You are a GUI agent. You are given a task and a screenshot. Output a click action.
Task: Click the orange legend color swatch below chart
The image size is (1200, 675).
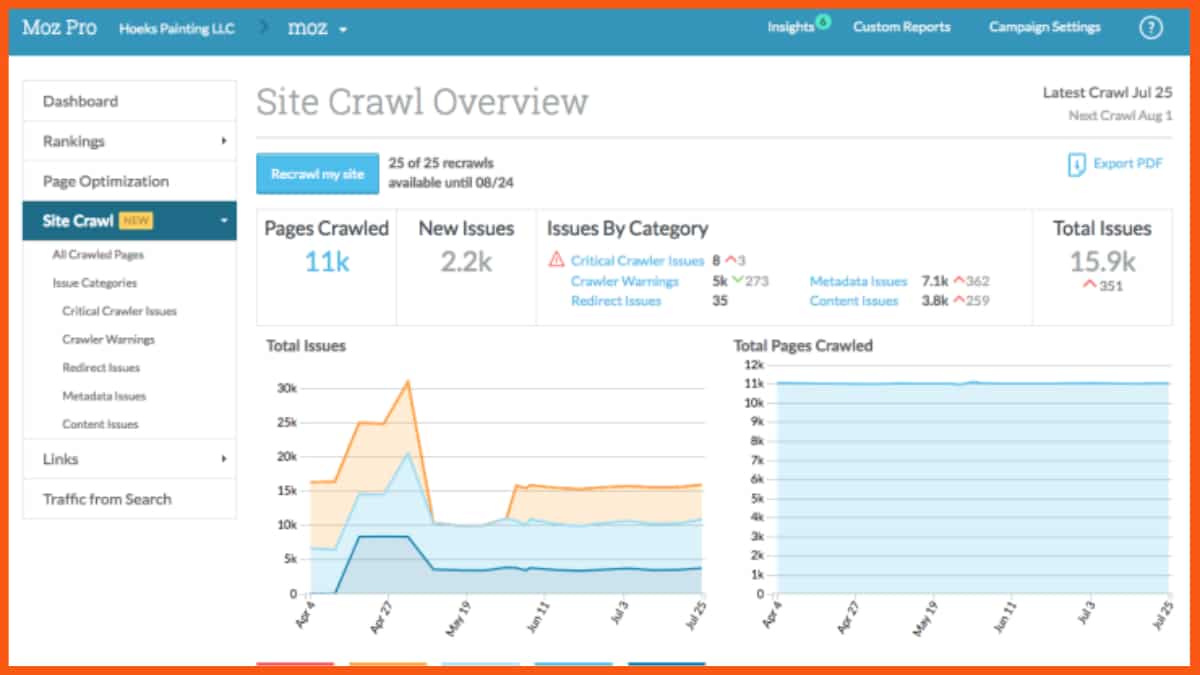(x=388, y=664)
